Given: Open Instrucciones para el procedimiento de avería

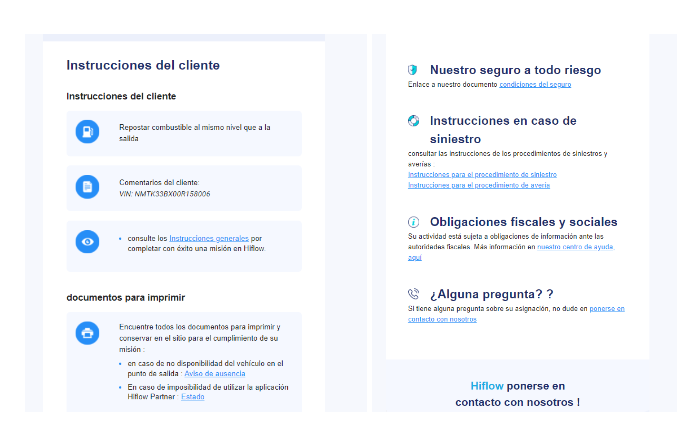Looking at the screenshot, I should 479,186.
